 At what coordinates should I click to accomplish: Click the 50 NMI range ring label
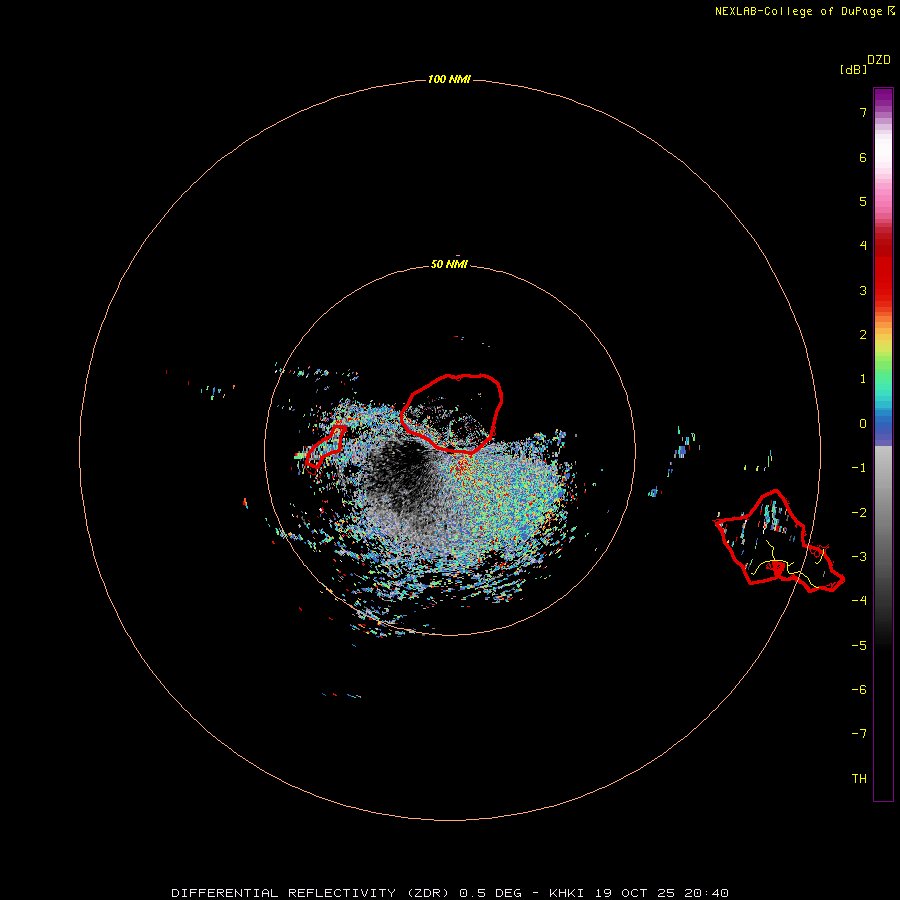(449, 265)
